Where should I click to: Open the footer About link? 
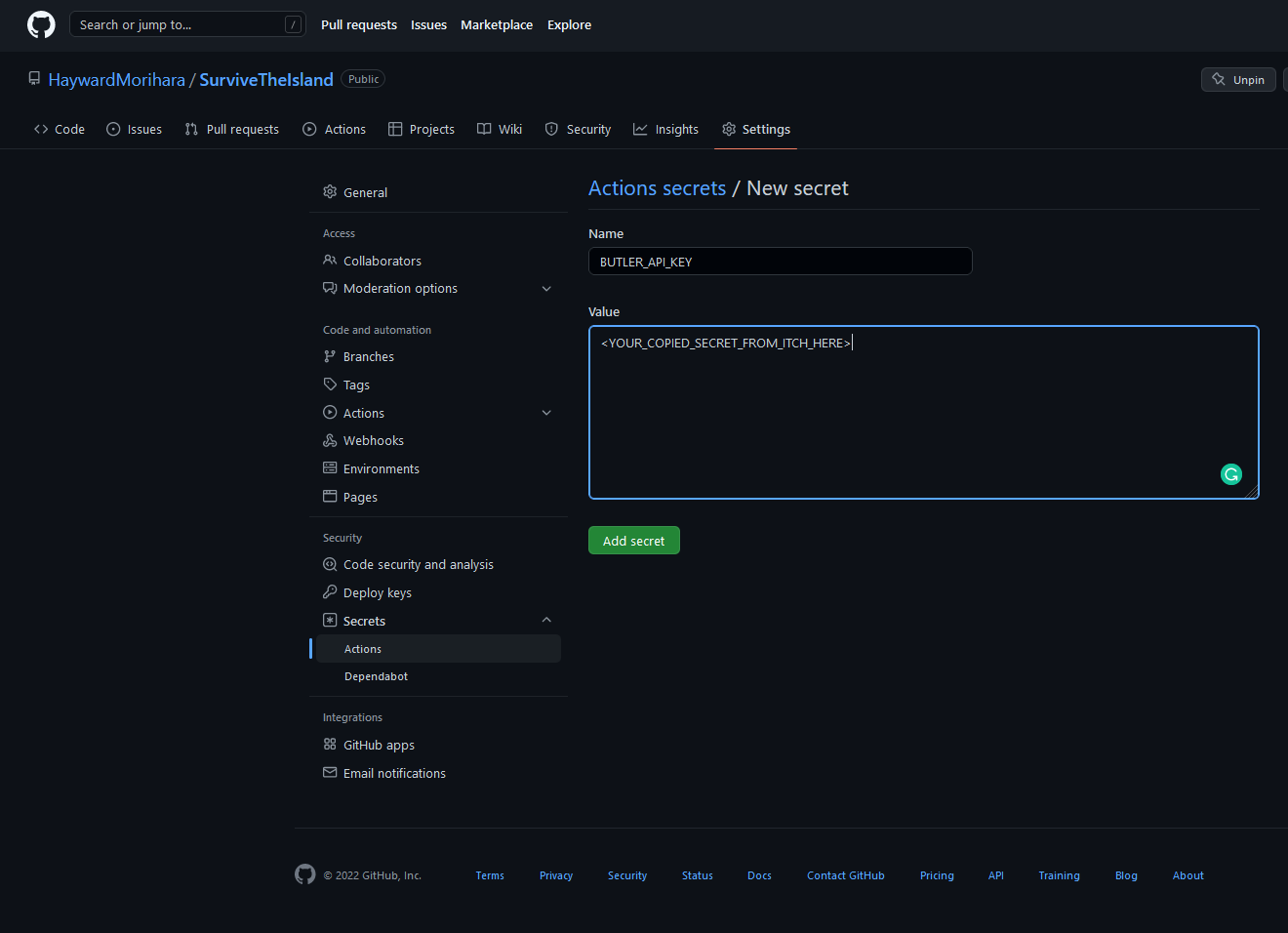tap(1188, 875)
